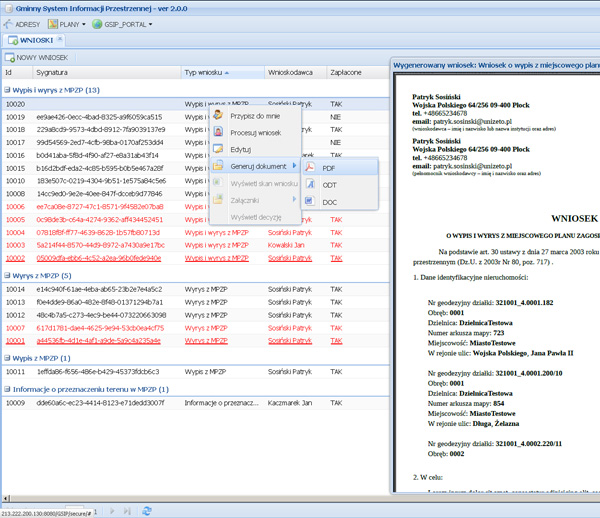Click the Edytuj pencil icon

point(218,149)
